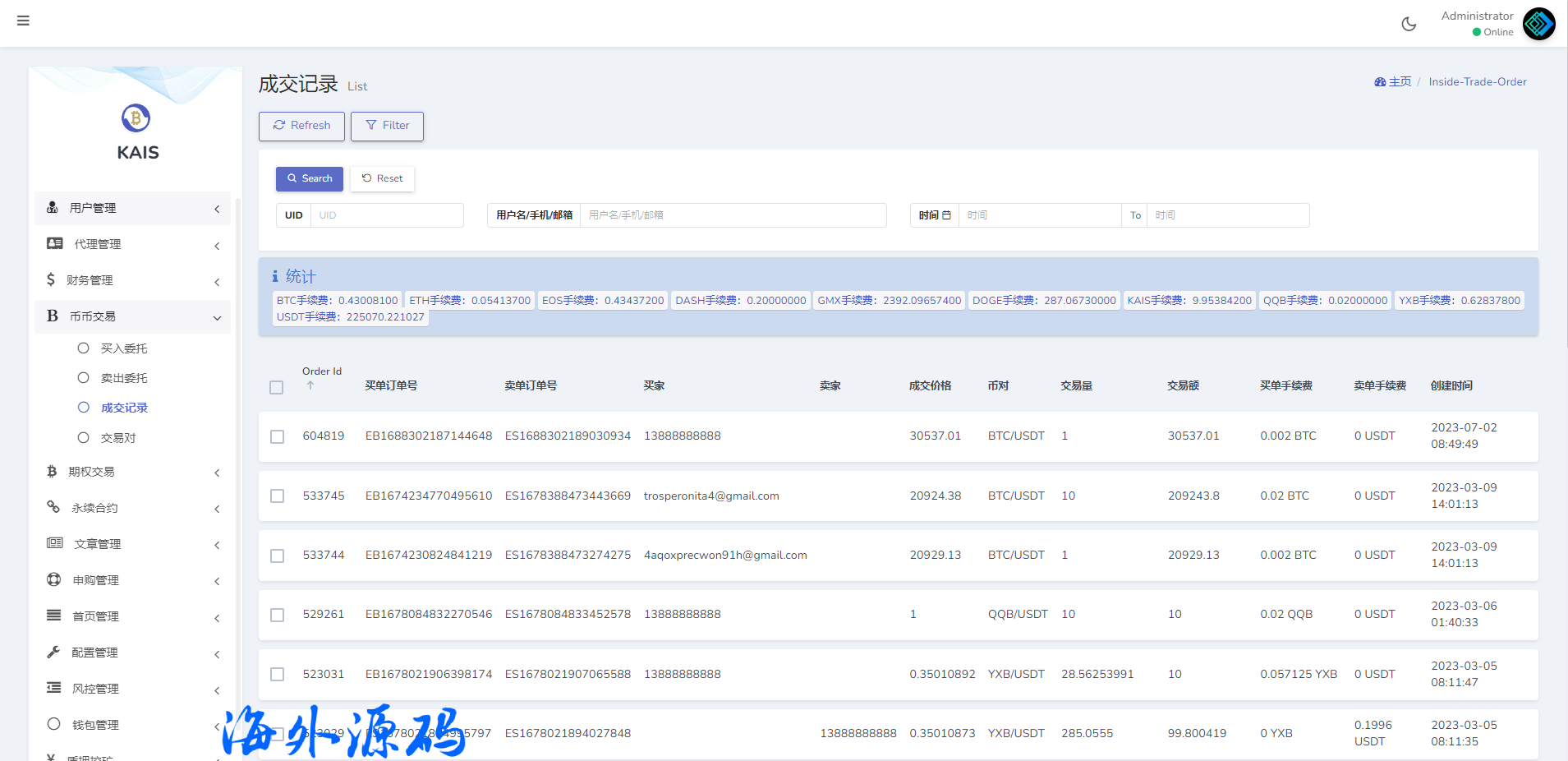This screenshot has height=761, width=1568.
Task: Click the blue Search button
Action: (x=310, y=178)
